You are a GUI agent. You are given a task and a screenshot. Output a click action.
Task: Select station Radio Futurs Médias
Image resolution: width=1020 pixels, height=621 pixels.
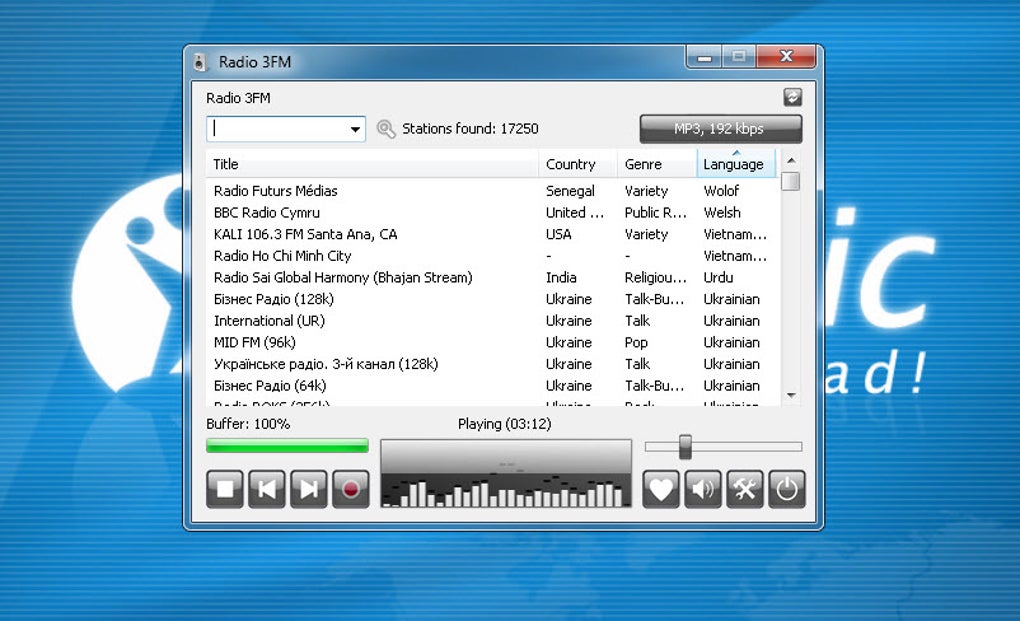click(275, 191)
